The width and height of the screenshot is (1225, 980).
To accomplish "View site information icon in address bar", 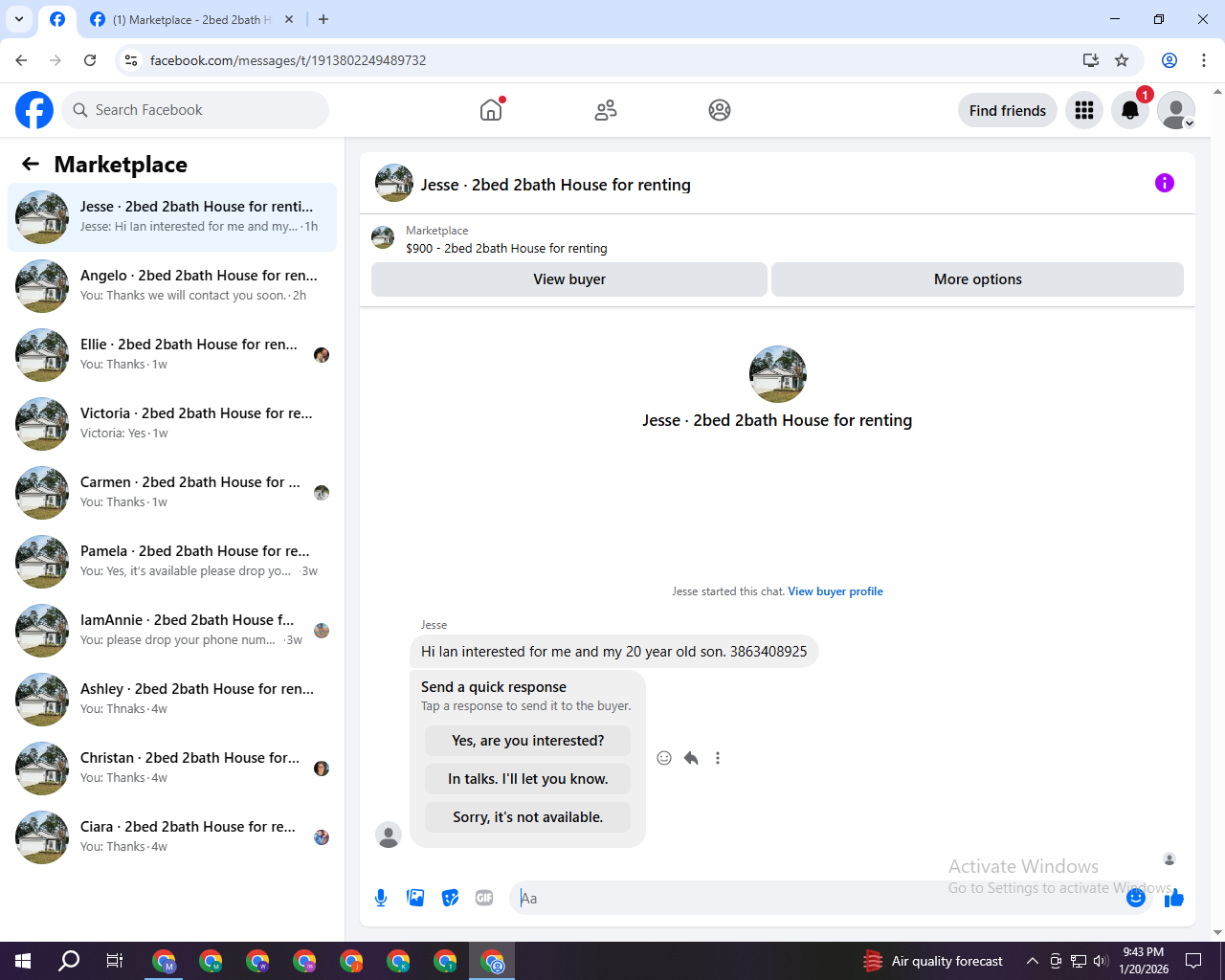I will (131, 60).
